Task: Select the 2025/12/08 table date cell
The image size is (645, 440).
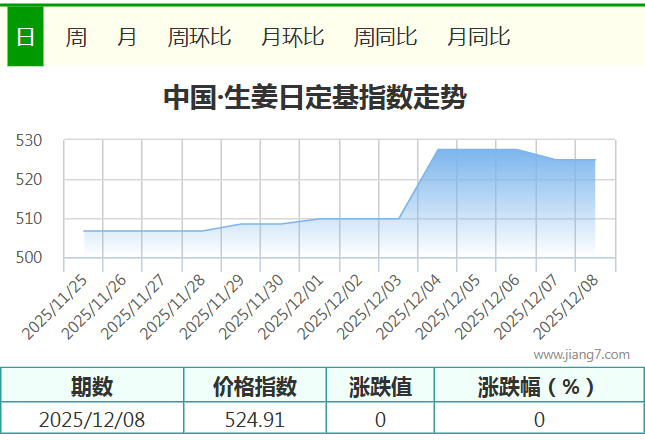Action: tap(92, 420)
